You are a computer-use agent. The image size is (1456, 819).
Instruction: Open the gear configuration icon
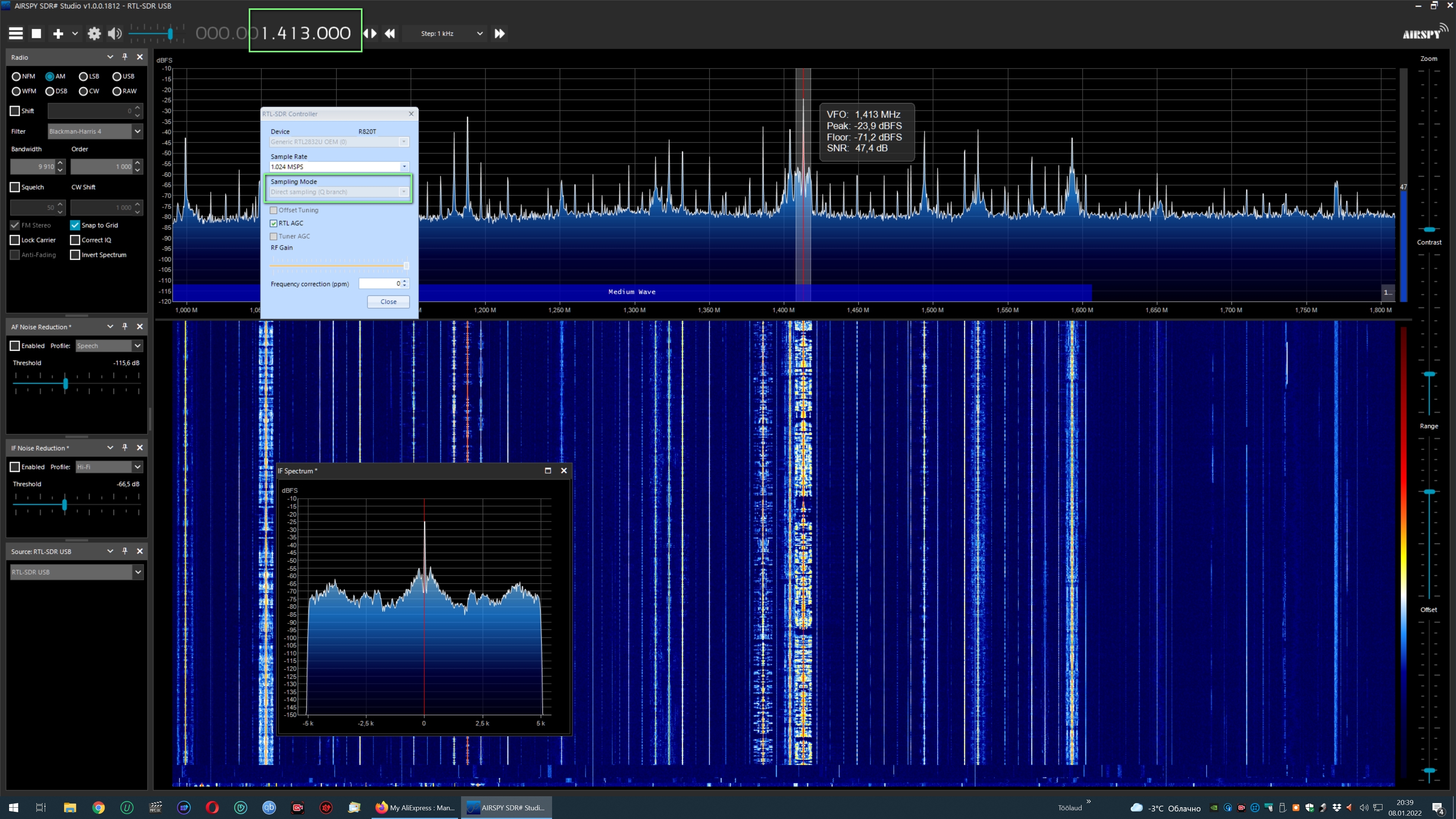pyautogui.click(x=94, y=33)
